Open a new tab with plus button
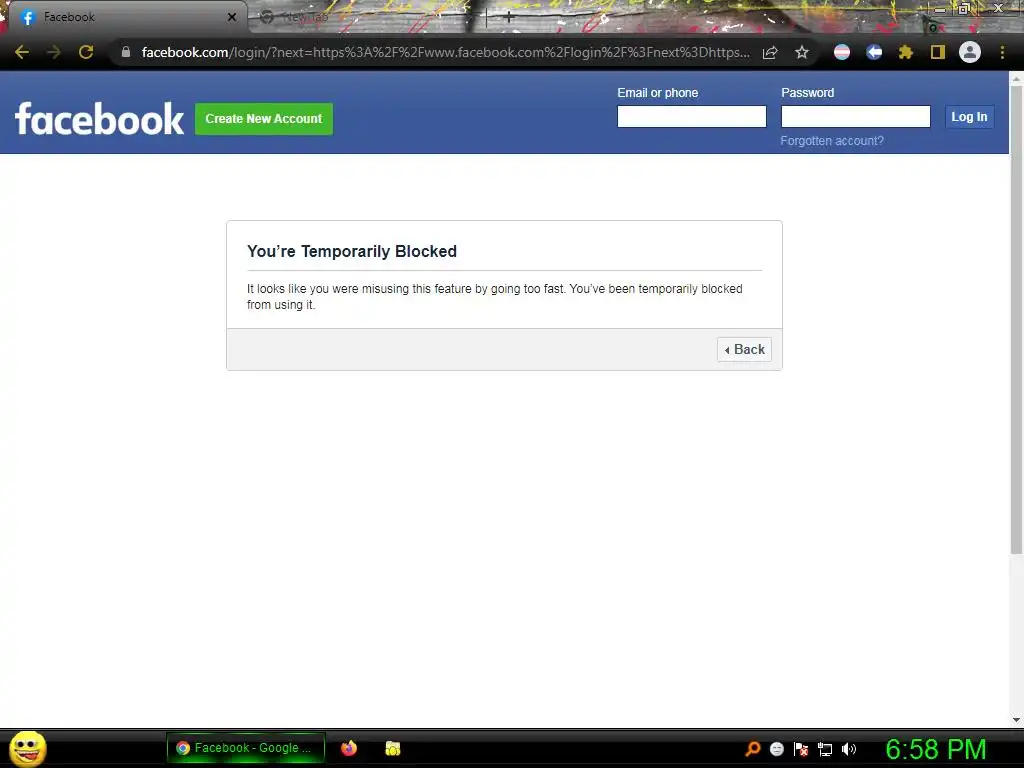Viewport: 1024px width, 768px height. 509,18
